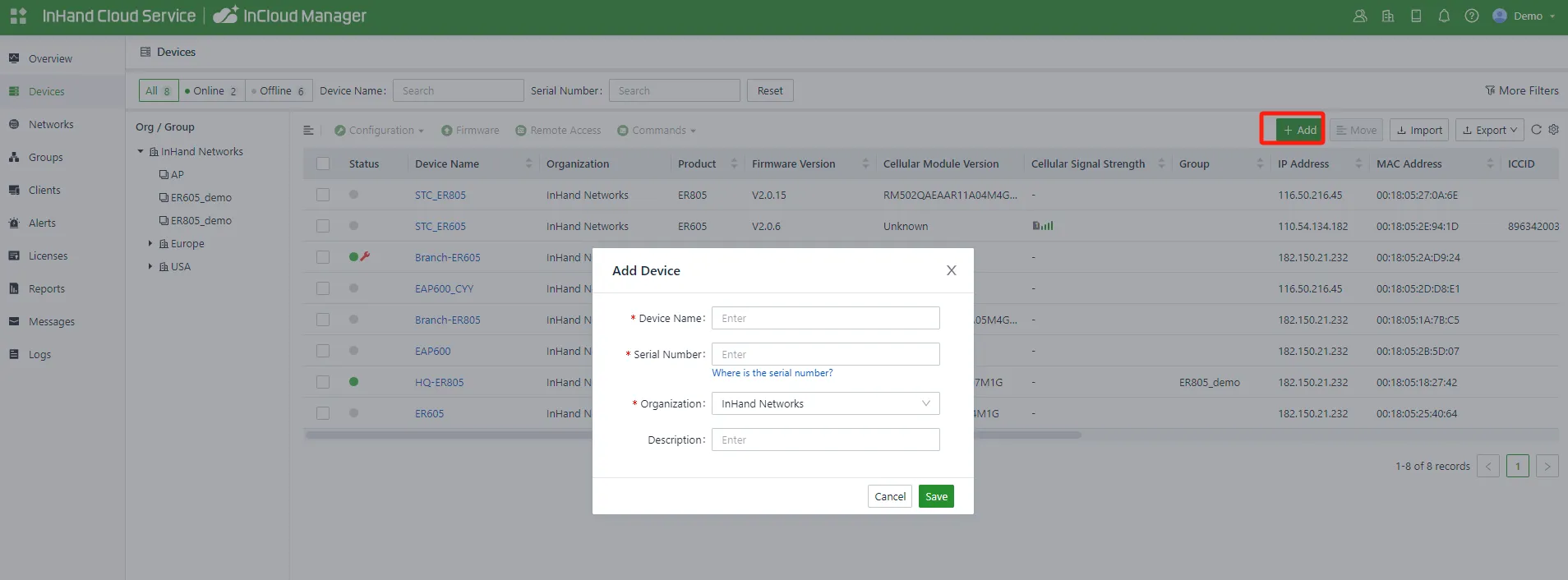Select the HQ-ER805 row checkbox
1568x580 pixels.
coord(323,382)
